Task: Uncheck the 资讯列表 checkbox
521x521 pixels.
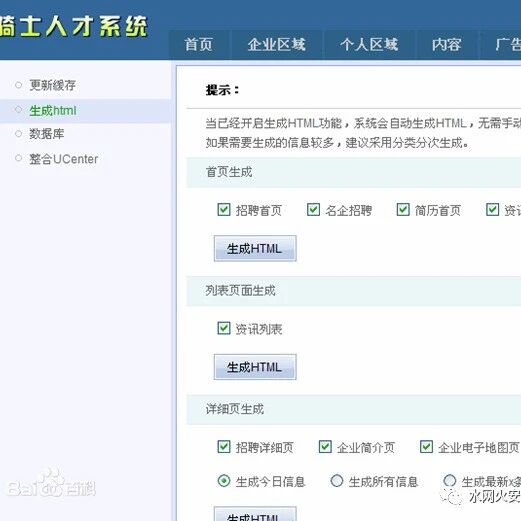Action: click(224, 328)
